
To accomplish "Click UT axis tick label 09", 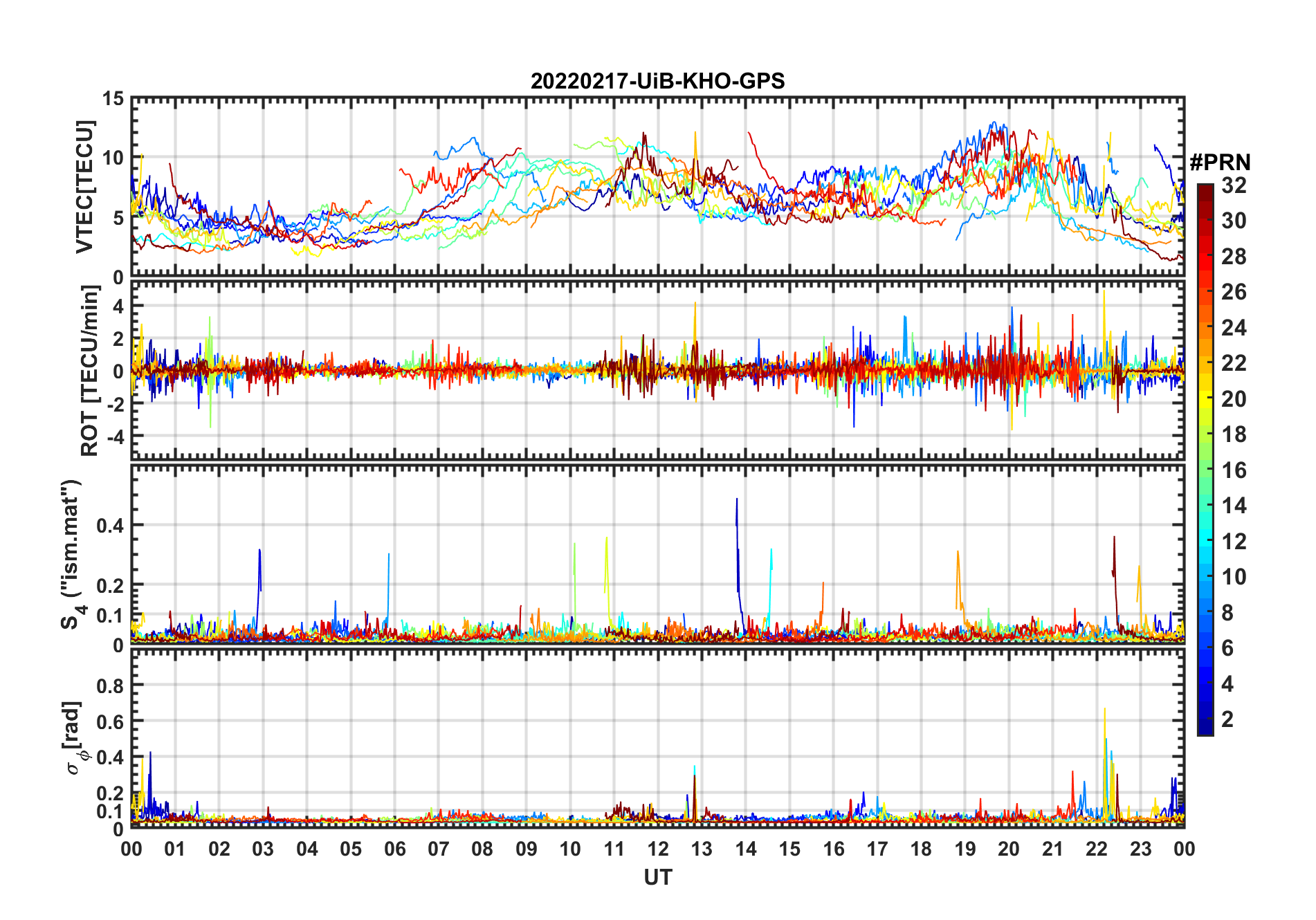I will 527,849.
